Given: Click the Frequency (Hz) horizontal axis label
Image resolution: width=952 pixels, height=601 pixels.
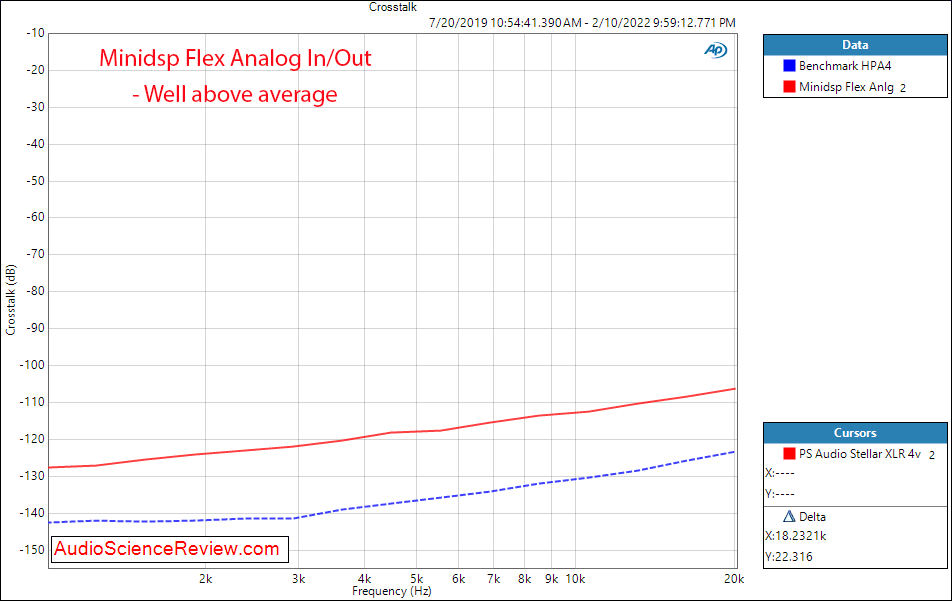Looking at the screenshot, I should (x=392, y=591).
